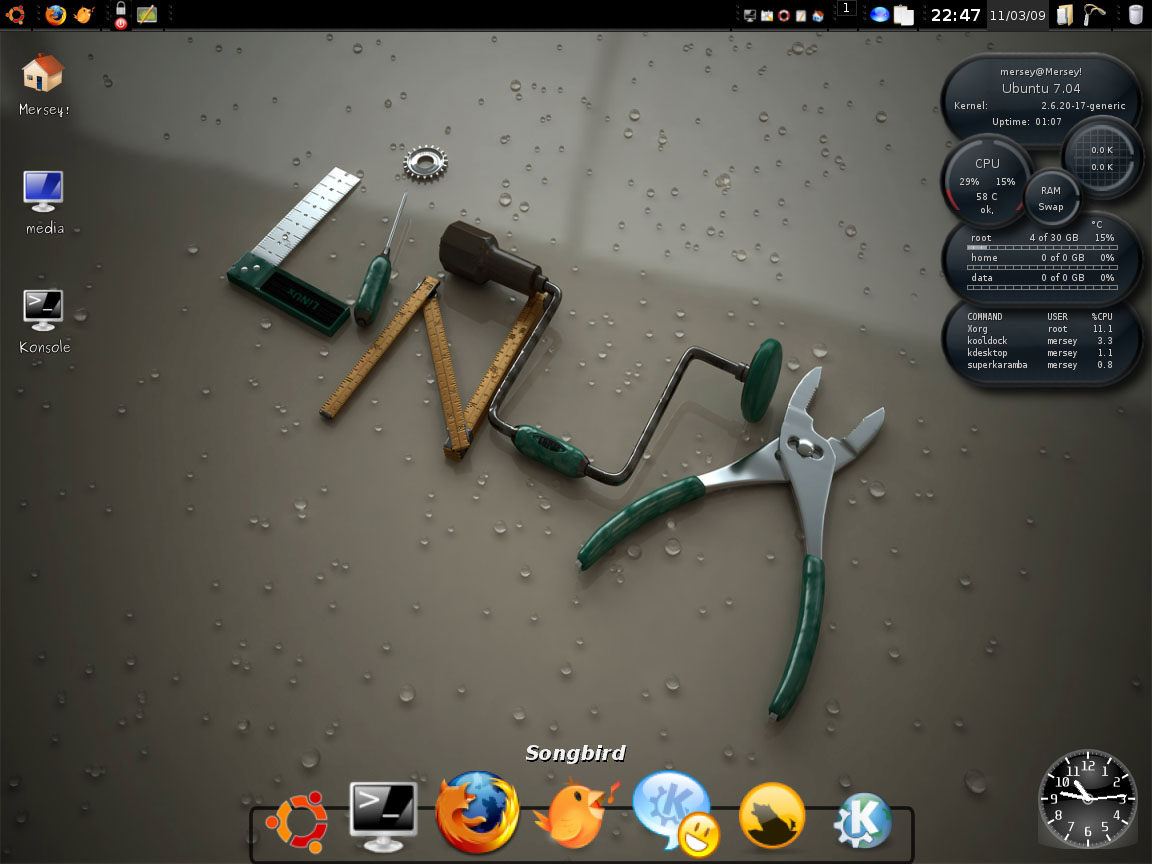Click the analog clock widget
The image size is (1152, 864).
click(1087, 798)
